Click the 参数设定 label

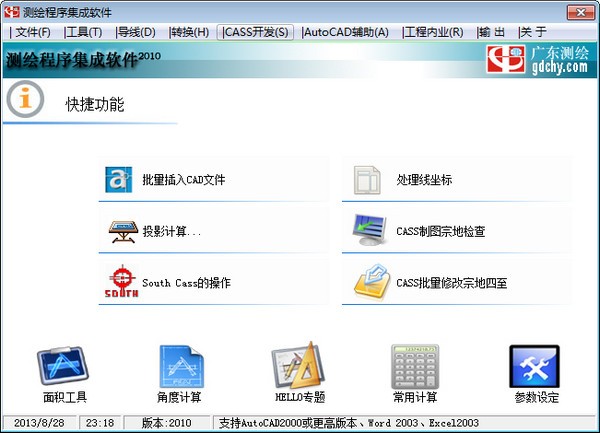coord(536,397)
